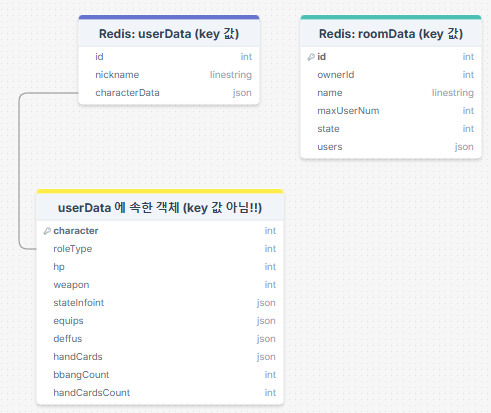Image resolution: width=491 pixels, height=413 pixels.
Task: Select the hp field row
Action: 160,267
